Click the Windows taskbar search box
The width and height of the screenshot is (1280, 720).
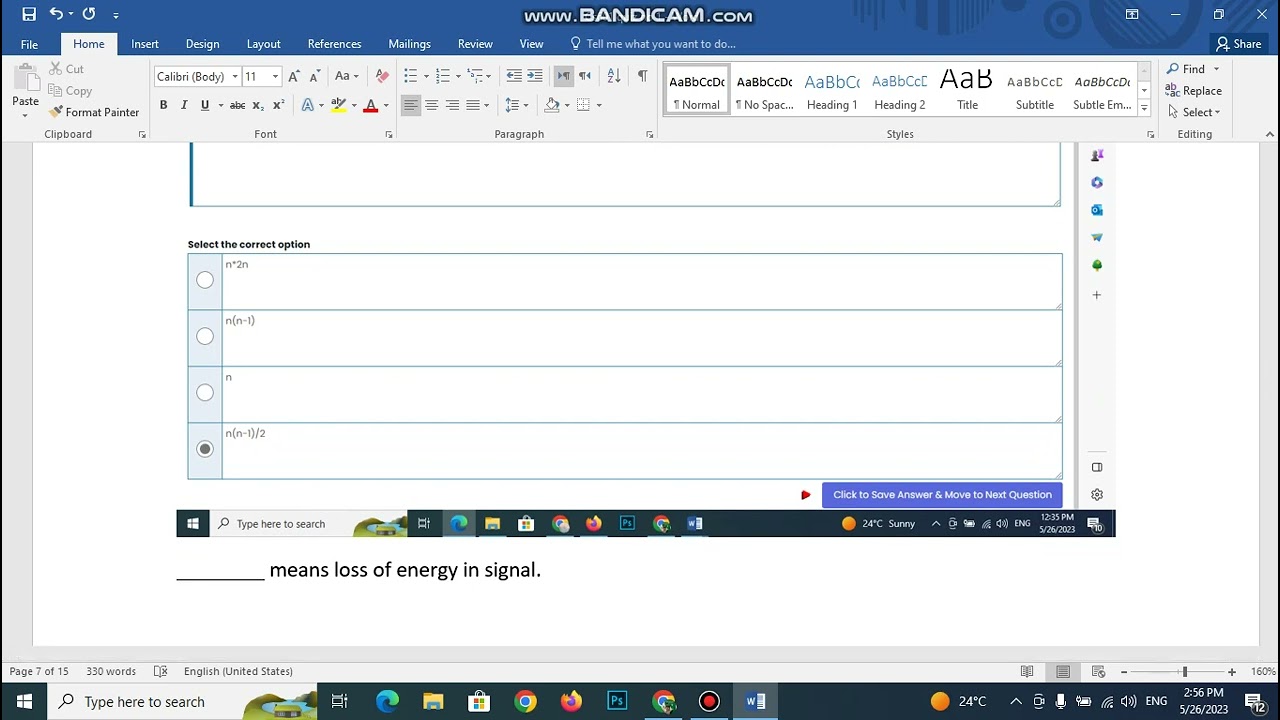pos(183,702)
